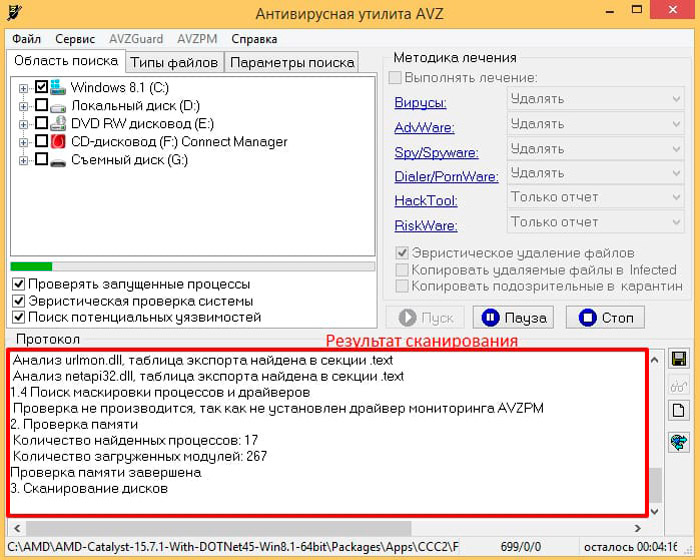Check the Локальный диск (D:) checkbox
This screenshot has width=700, height=560.
pos(41,106)
